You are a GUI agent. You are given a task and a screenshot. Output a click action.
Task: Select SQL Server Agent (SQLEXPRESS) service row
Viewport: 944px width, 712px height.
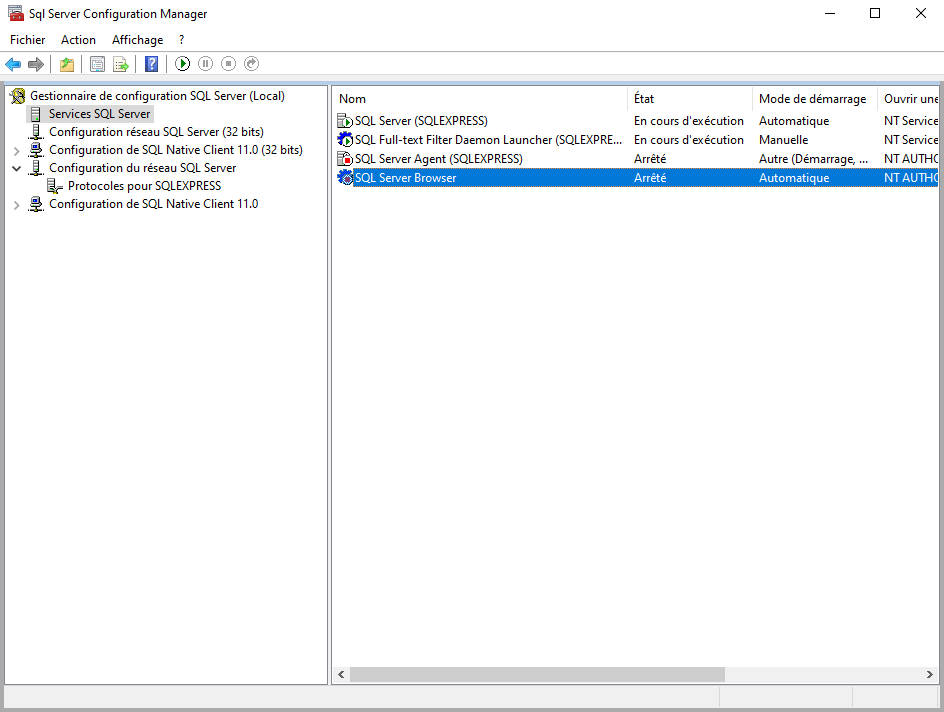438,159
